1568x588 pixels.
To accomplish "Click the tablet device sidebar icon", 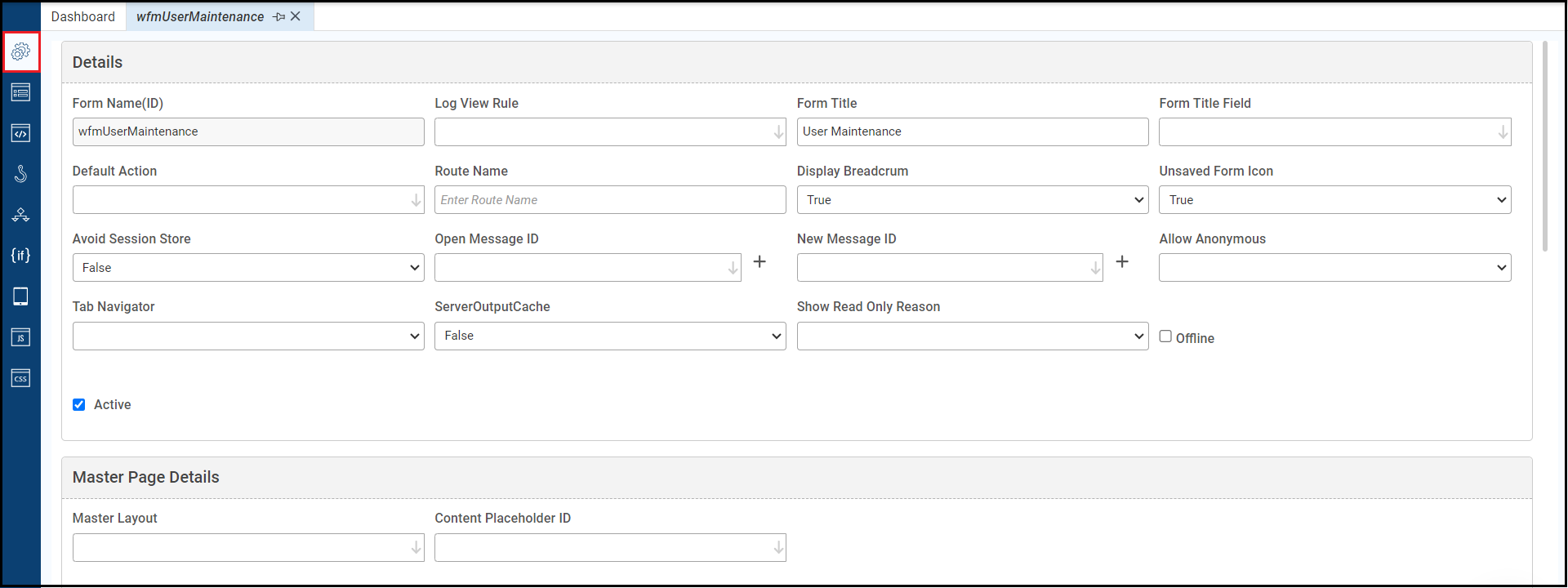I will pyautogui.click(x=21, y=296).
